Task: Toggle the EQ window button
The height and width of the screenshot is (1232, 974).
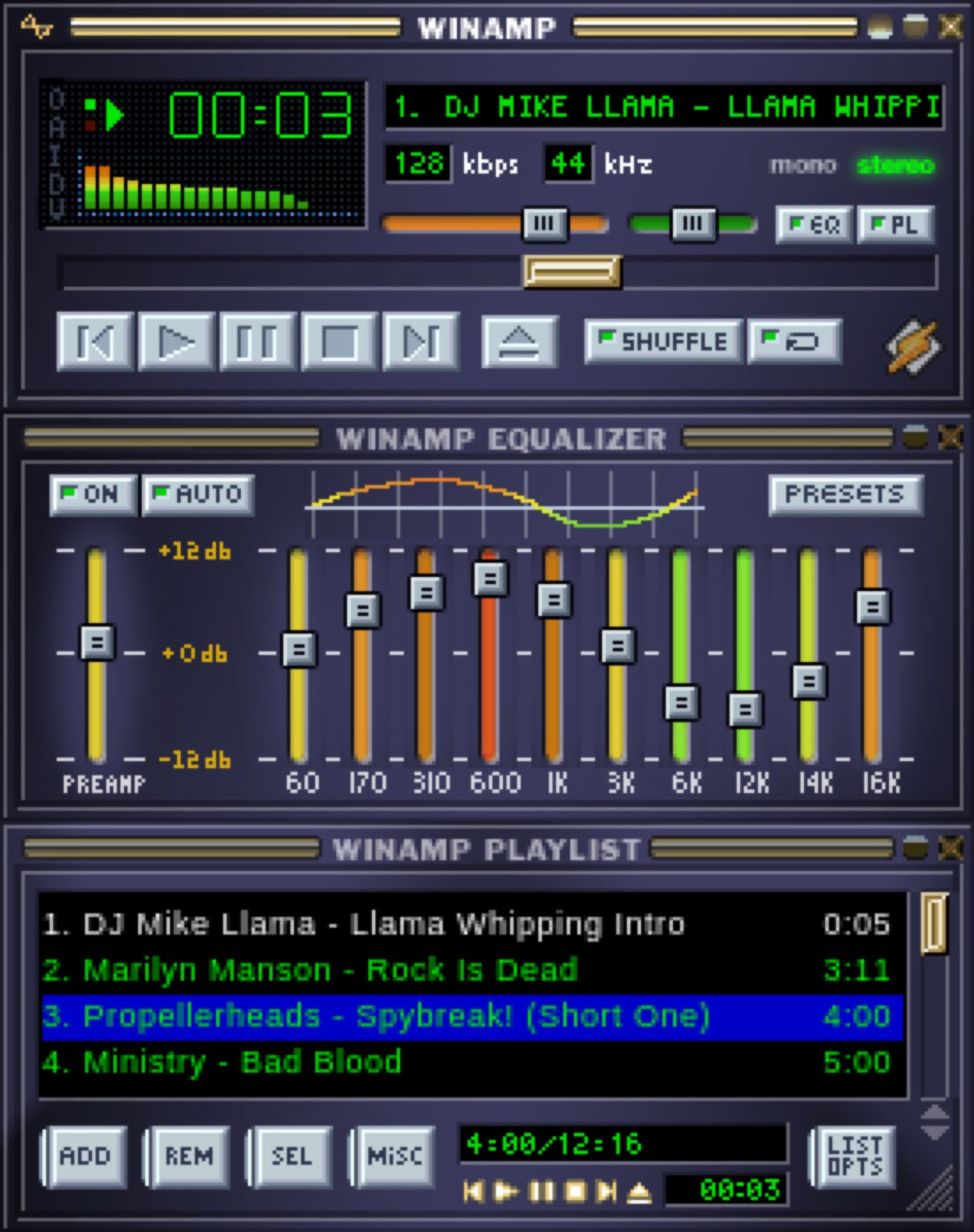Action: pos(812,226)
